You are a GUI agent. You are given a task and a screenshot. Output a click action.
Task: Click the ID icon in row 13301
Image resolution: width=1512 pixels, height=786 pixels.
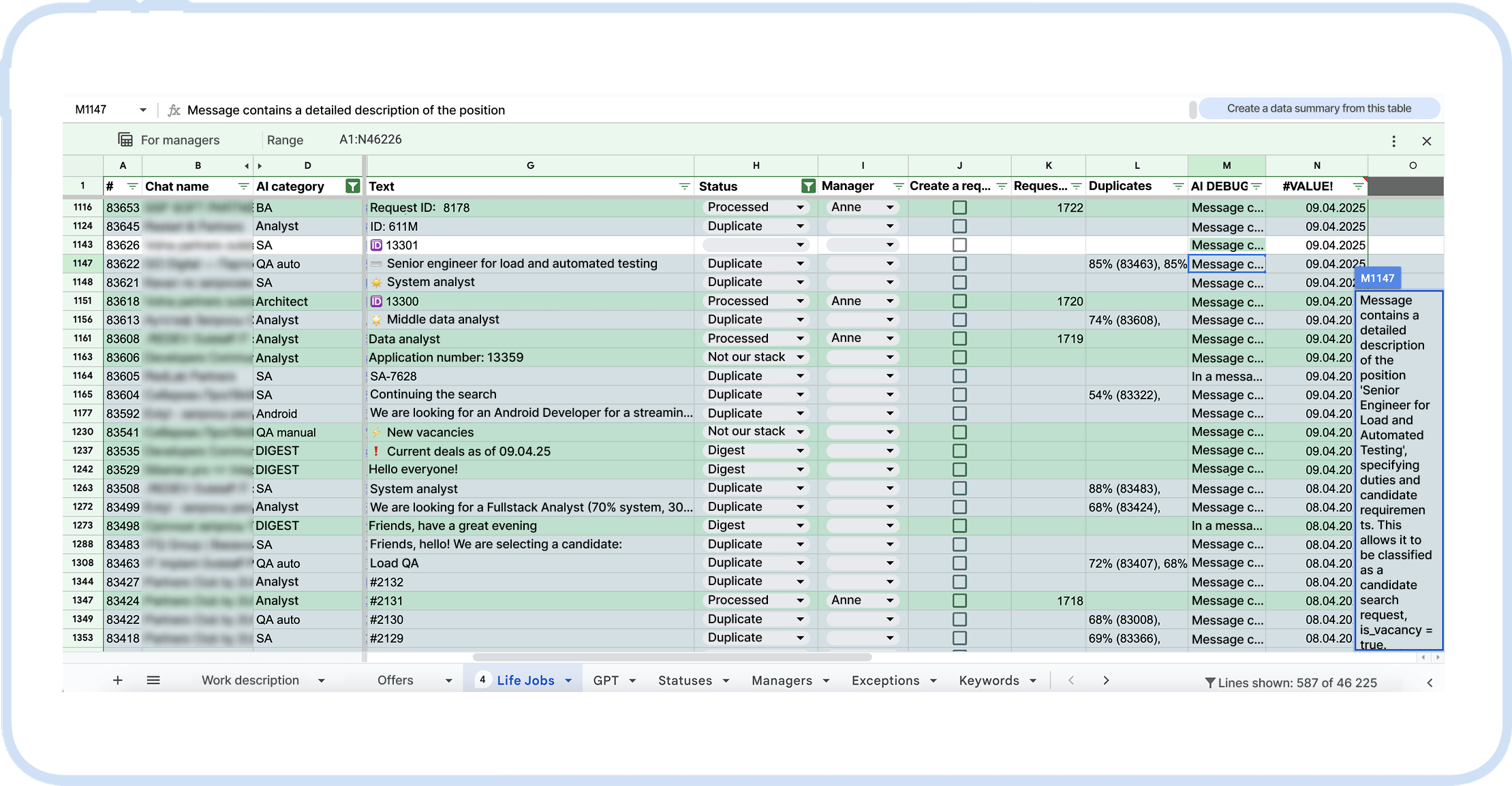(x=376, y=245)
